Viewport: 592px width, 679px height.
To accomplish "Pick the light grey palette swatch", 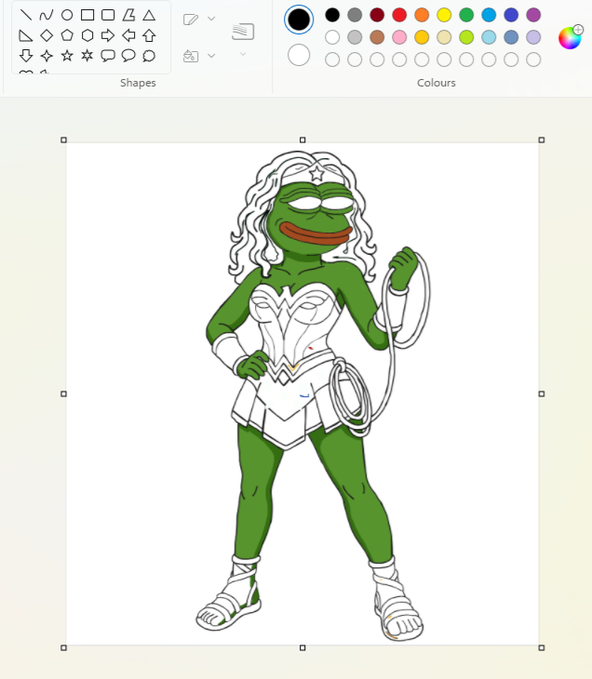I will [355, 37].
